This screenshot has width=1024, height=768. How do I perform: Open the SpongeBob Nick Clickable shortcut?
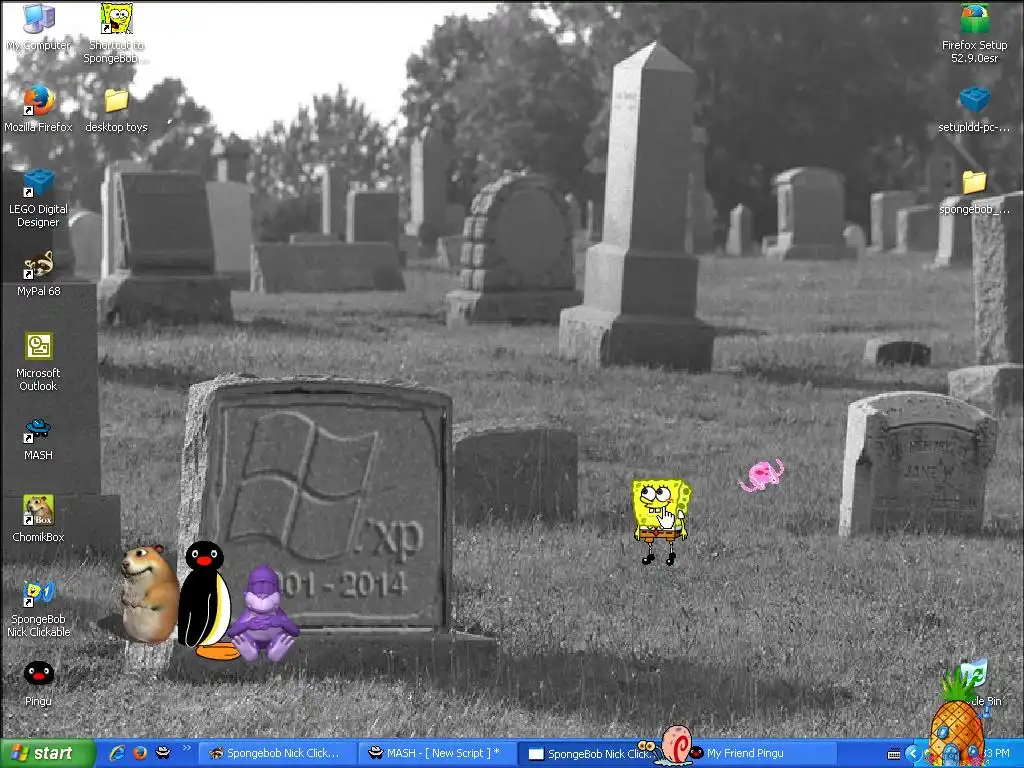point(39,609)
